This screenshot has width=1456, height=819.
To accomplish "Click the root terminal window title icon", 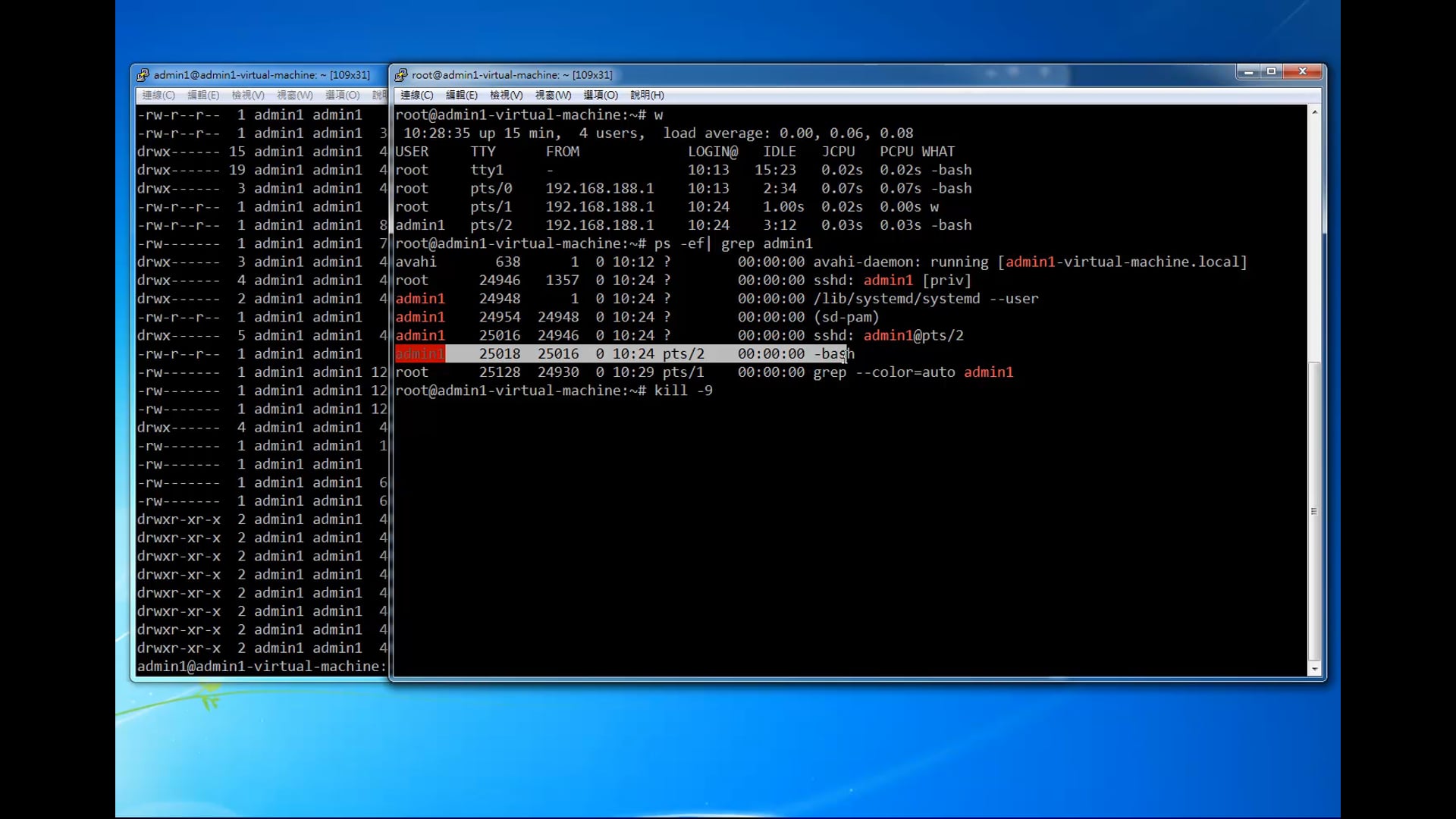I will pos(401,75).
